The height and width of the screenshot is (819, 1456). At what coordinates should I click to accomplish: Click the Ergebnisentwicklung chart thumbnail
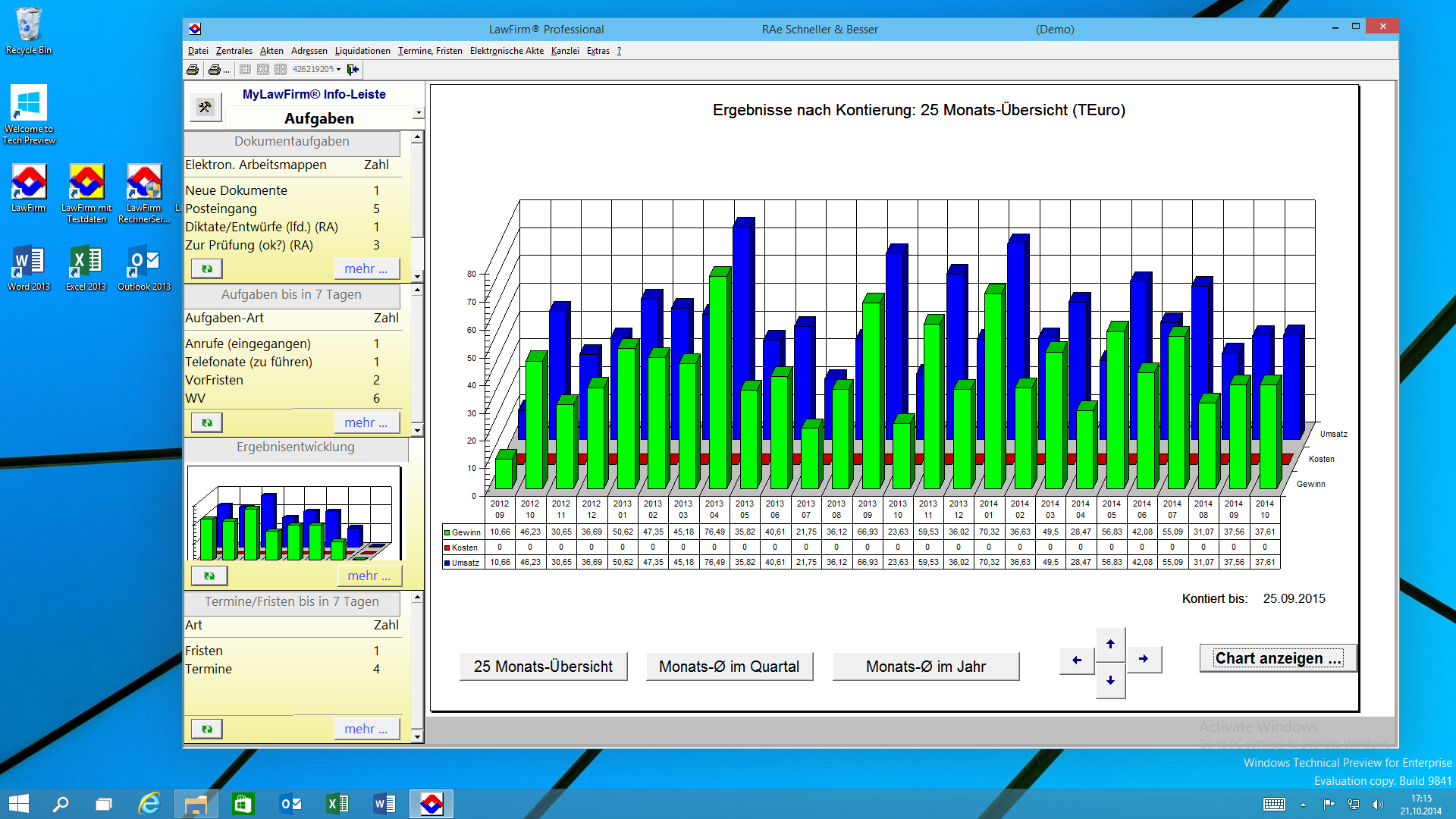point(294,513)
